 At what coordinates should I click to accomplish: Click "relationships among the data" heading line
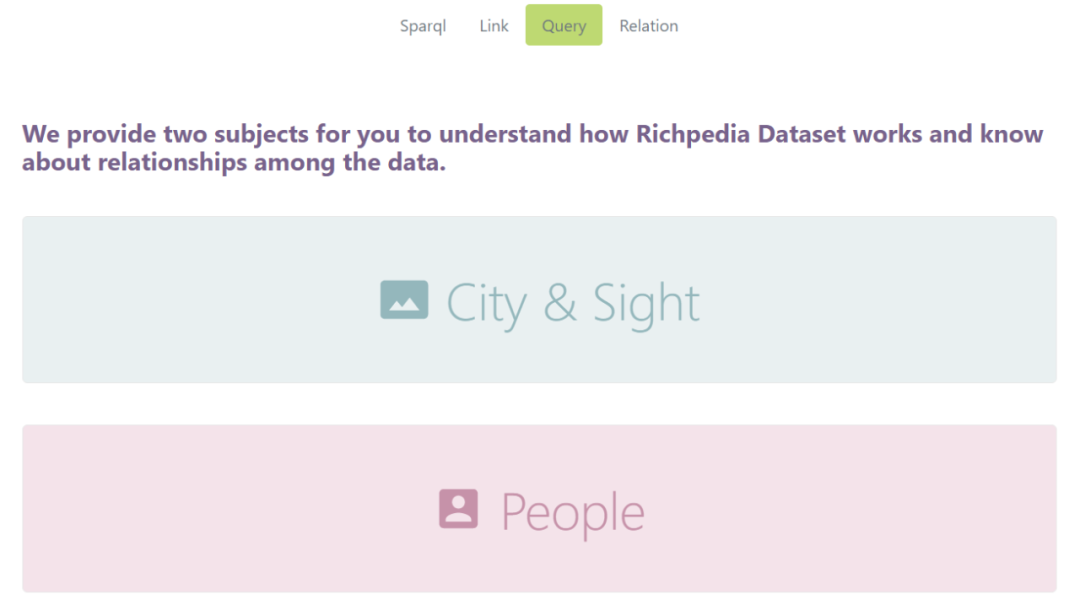[x=234, y=163]
